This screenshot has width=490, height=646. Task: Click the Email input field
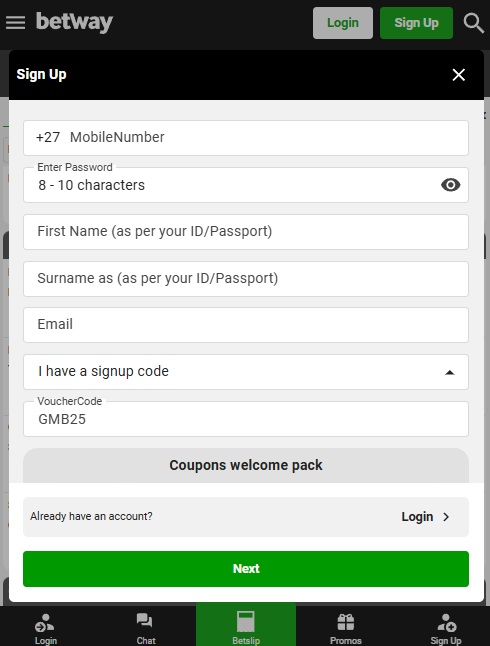pyautogui.click(x=246, y=325)
